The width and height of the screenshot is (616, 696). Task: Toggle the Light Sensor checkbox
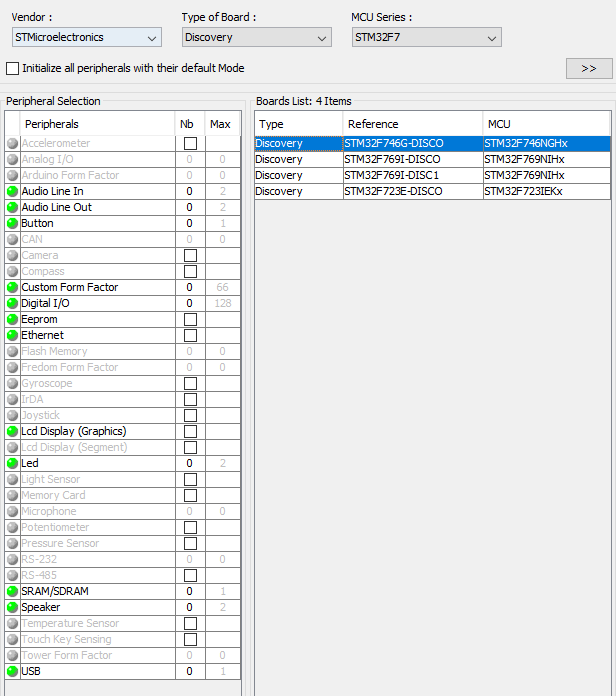pos(190,479)
